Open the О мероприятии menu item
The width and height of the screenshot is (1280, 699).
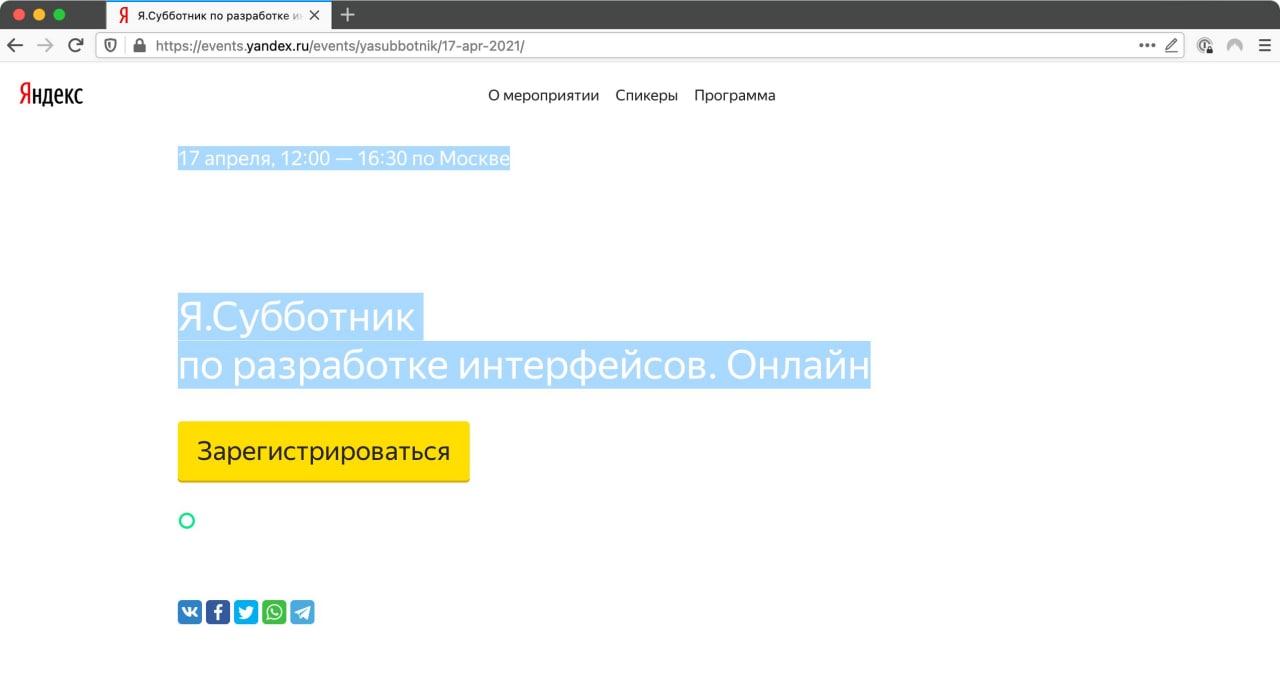tap(543, 96)
